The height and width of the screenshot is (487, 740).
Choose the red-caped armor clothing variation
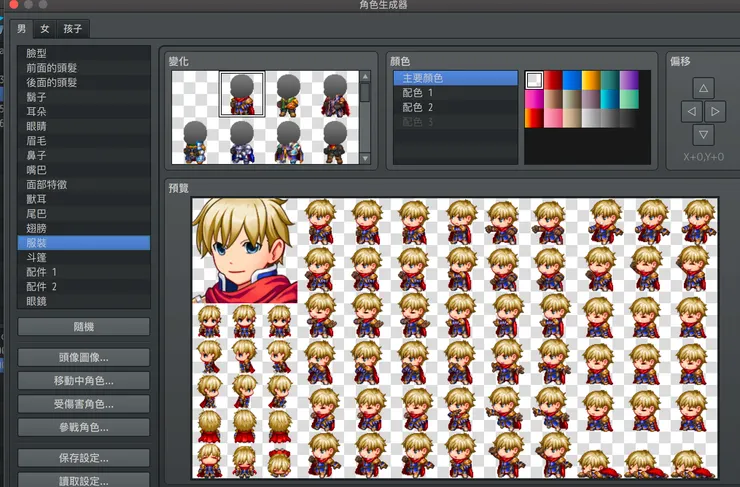click(x=242, y=94)
